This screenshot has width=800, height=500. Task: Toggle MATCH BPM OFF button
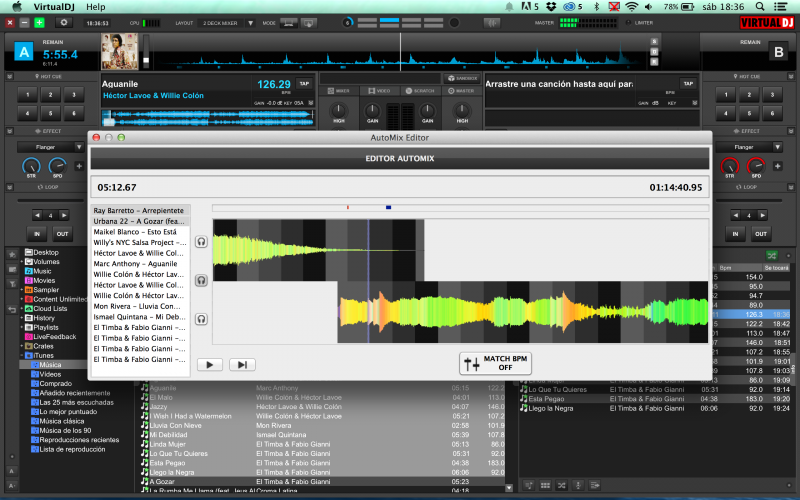495,363
